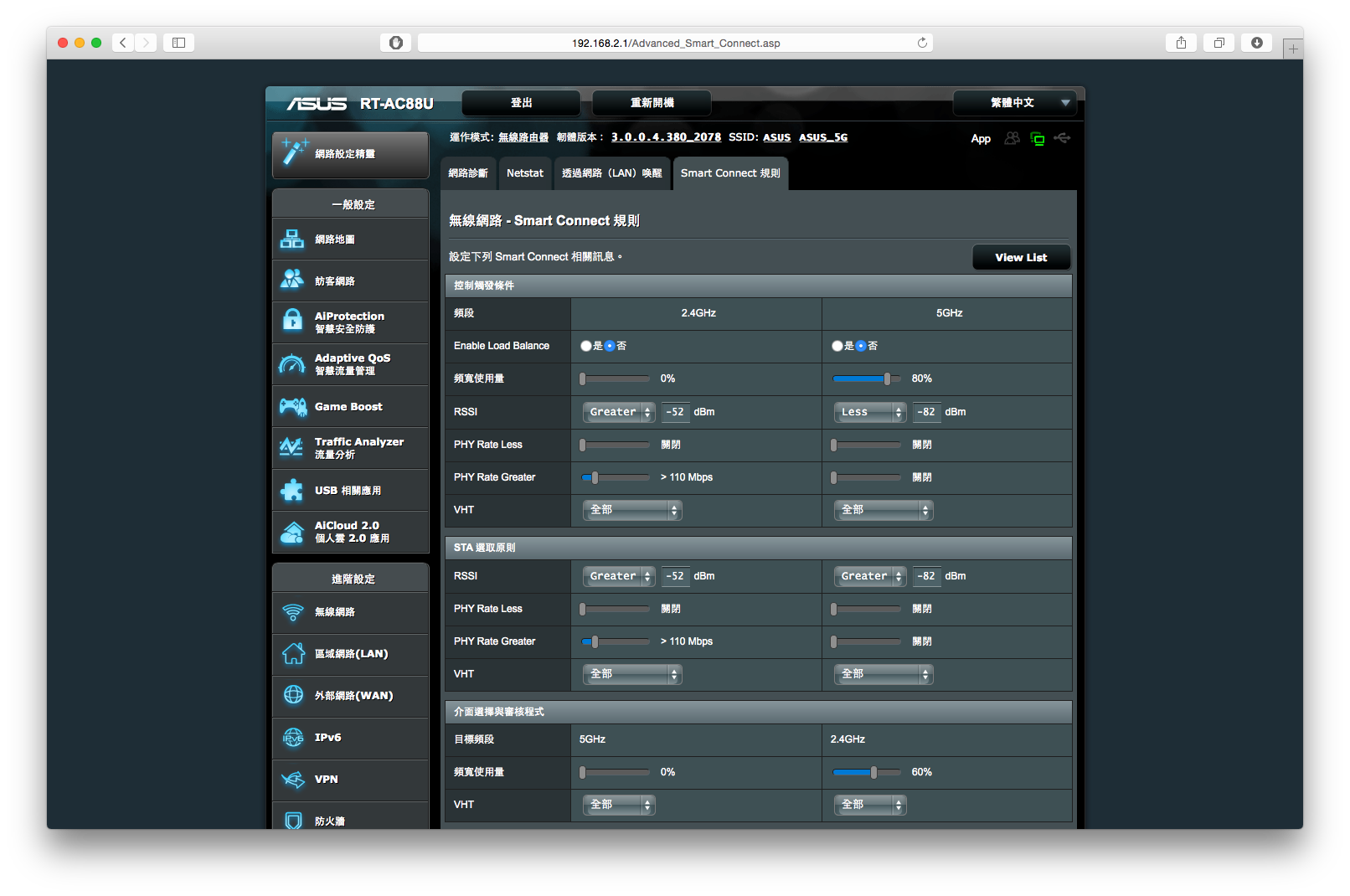Open STA selection RSSI Greater dropdown for 5GHz
This screenshot has width=1350, height=896.
(x=870, y=576)
